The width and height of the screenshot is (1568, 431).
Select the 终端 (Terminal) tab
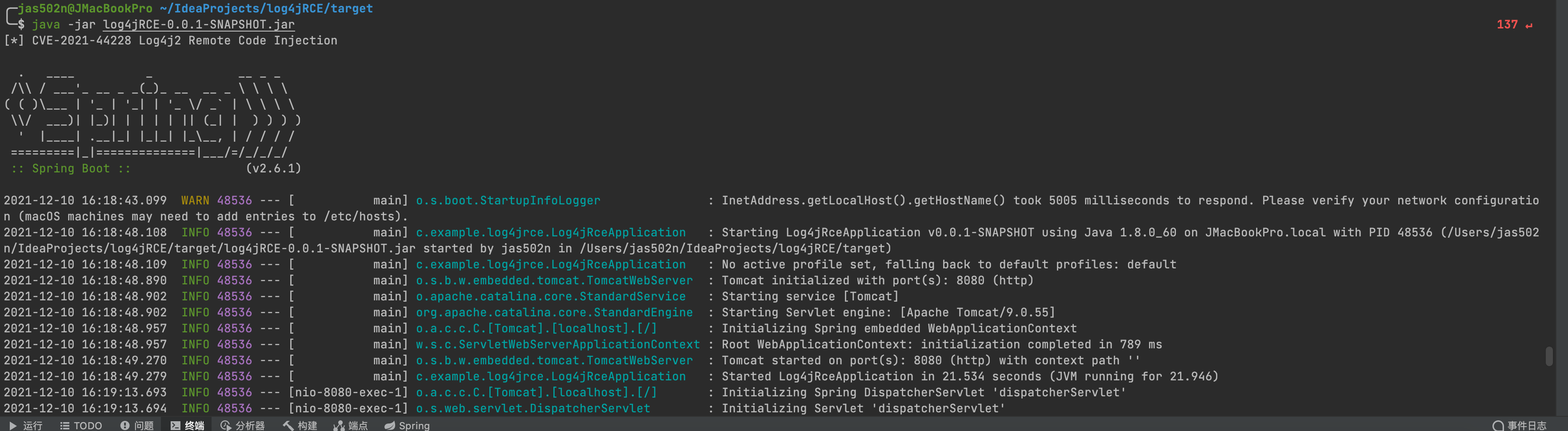coord(188,425)
